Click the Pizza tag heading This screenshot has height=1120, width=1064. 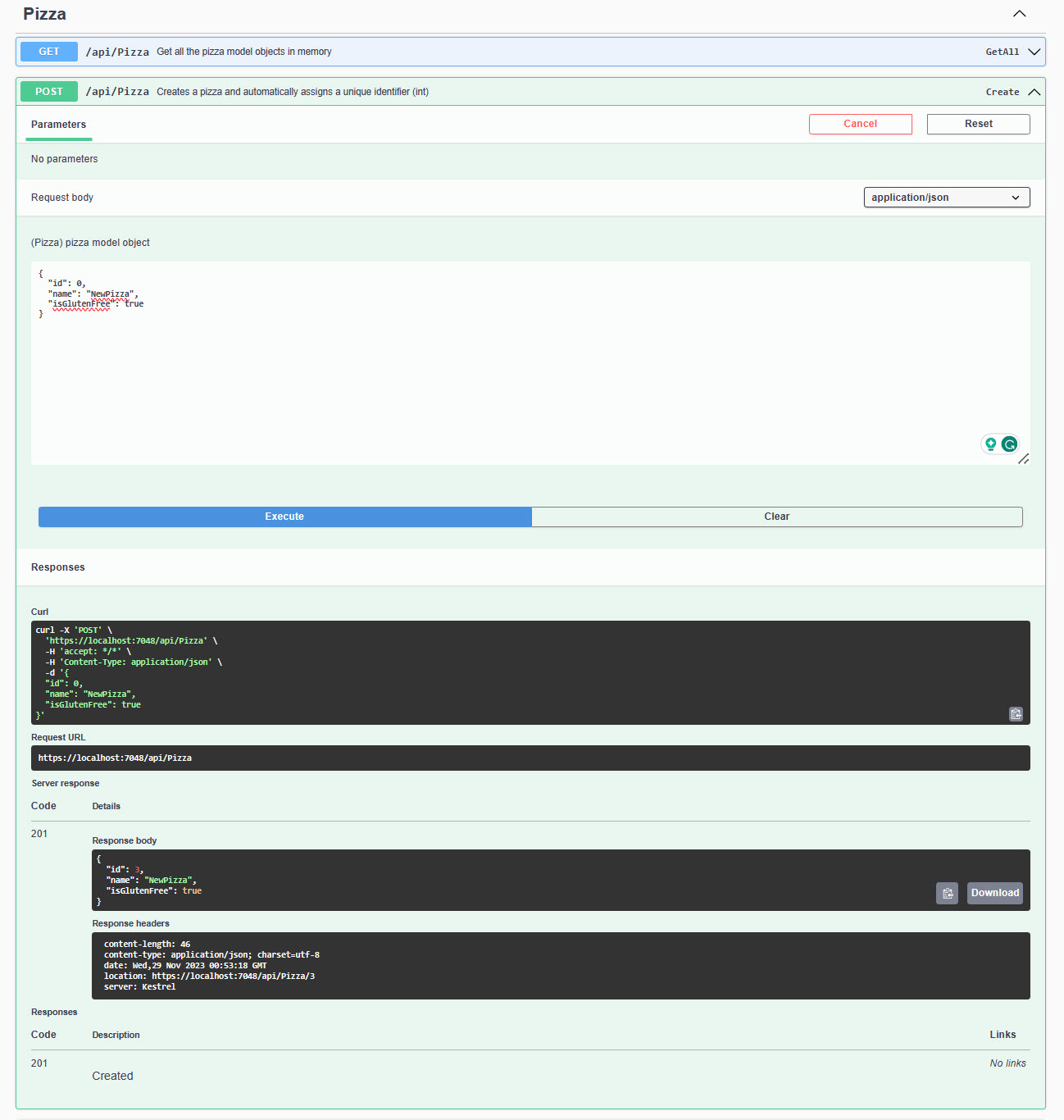(x=45, y=14)
